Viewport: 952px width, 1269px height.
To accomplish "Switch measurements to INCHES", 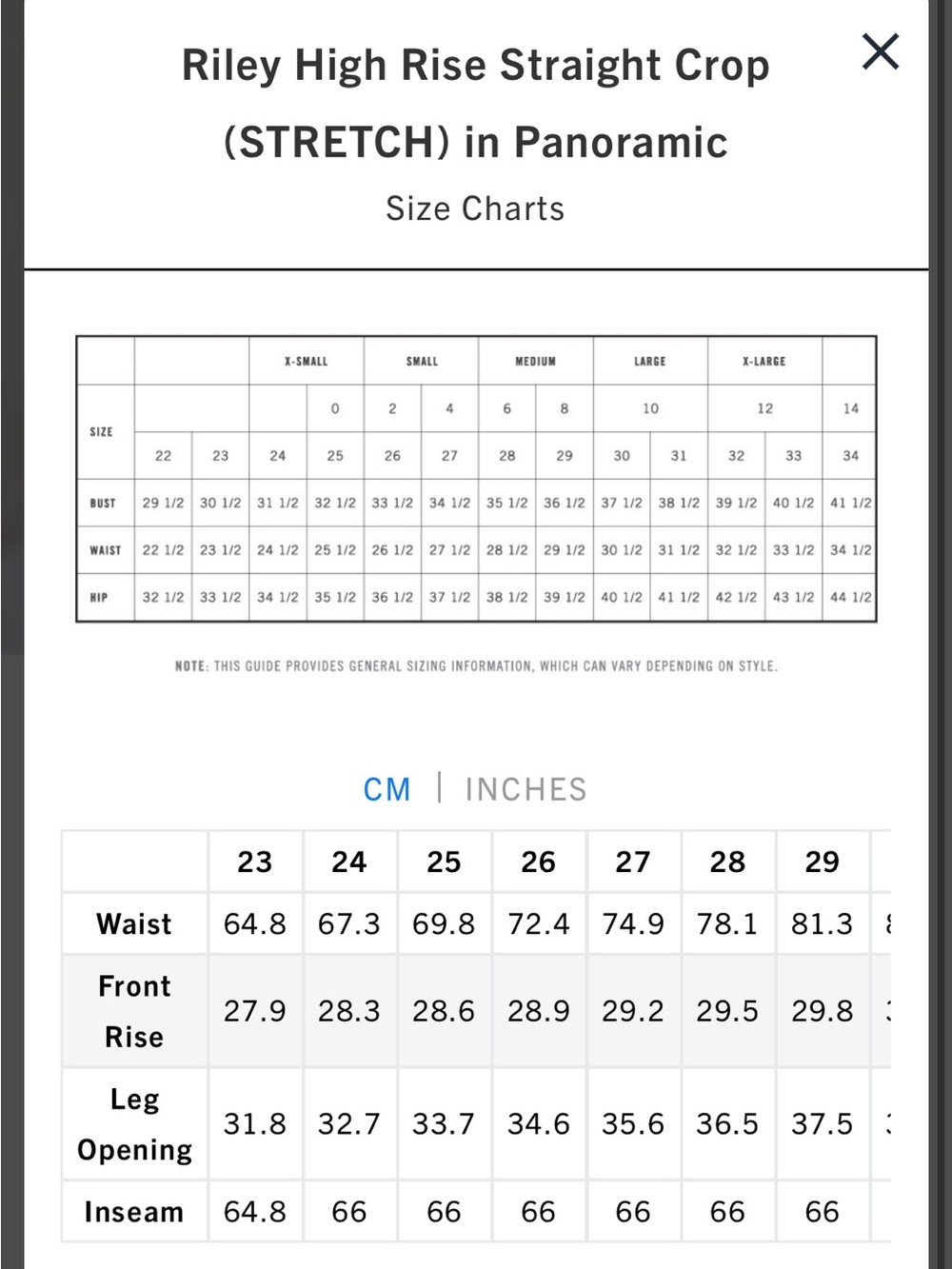I will [x=526, y=789].
